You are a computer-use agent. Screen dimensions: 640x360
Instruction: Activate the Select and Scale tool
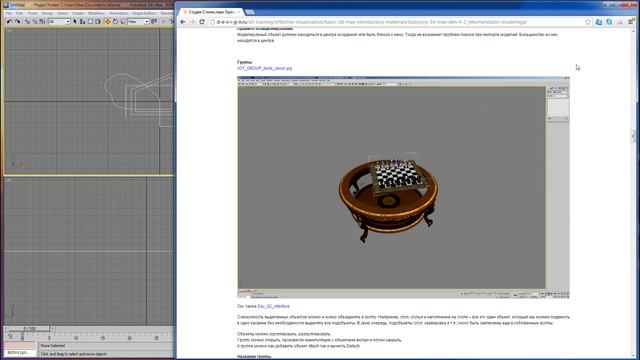[x=123, y=22]
